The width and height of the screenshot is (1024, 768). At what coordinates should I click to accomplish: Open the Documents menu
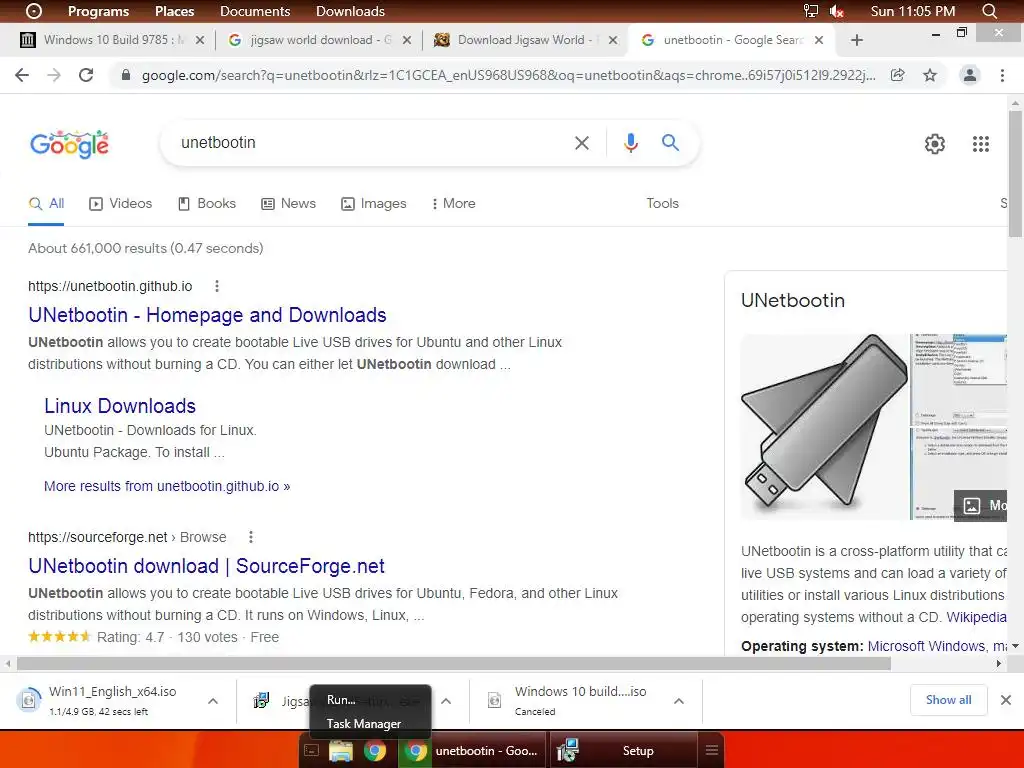[255, 11]
